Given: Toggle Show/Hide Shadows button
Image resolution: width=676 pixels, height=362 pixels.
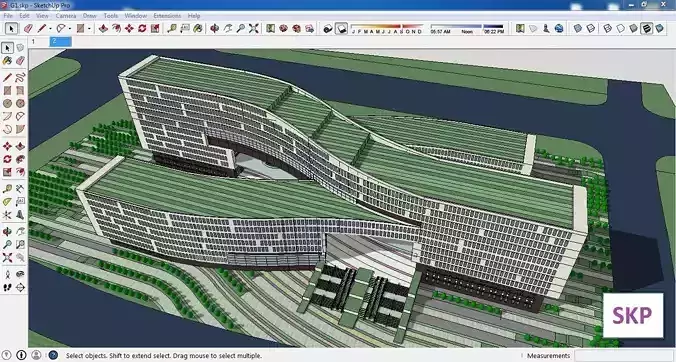Looking at the screenshot, I should (x=341, y=28).
